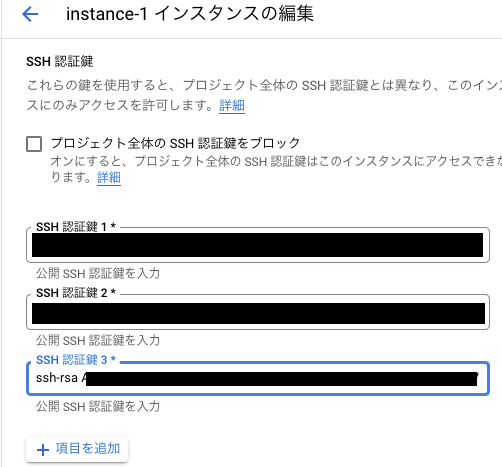Viewport: 502px width, 467px height.
Task: Click the SSH 認証鍵 3 blue label
Action: [76, 360]
